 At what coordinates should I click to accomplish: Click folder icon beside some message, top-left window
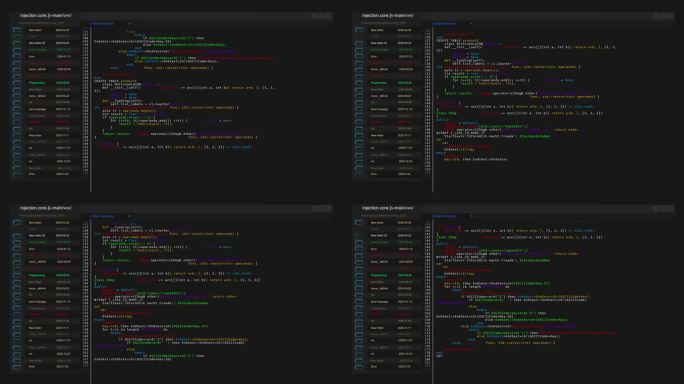point(17,109)
